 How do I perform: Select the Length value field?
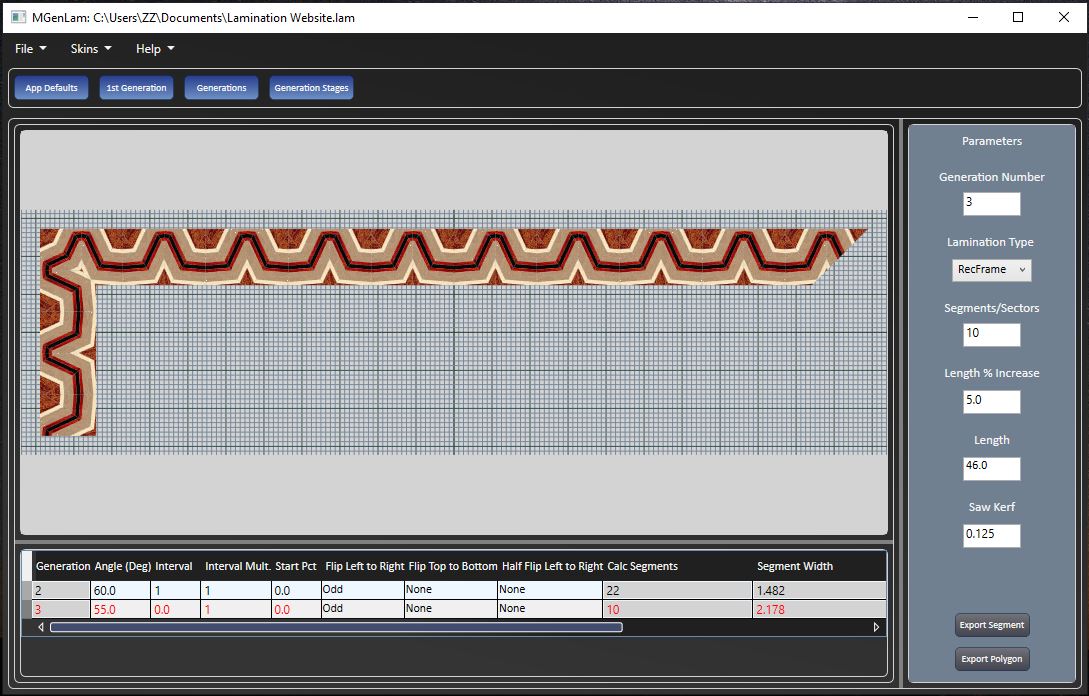pos(991,468)
